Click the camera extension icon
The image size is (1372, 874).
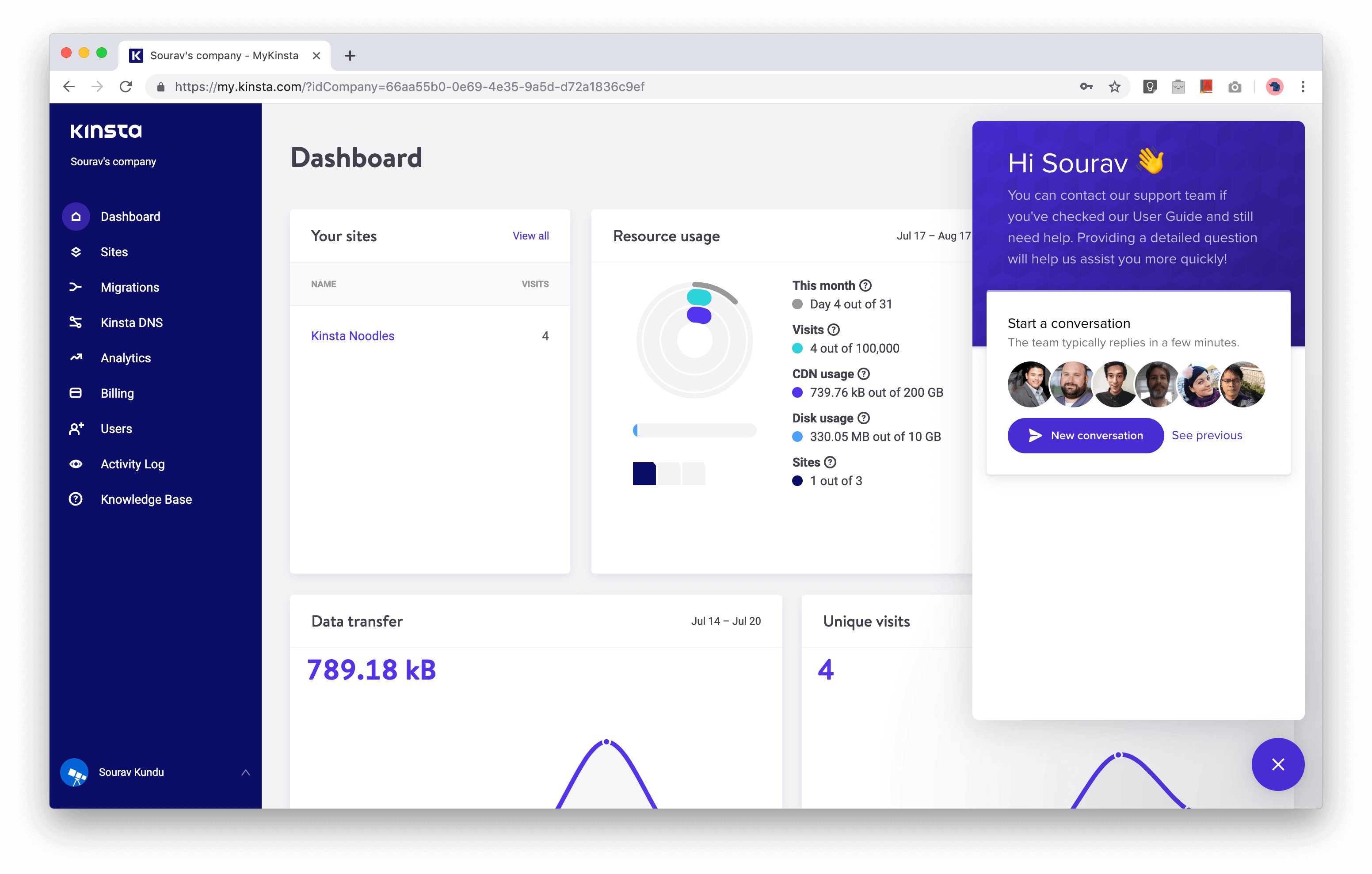(1235, 87)
